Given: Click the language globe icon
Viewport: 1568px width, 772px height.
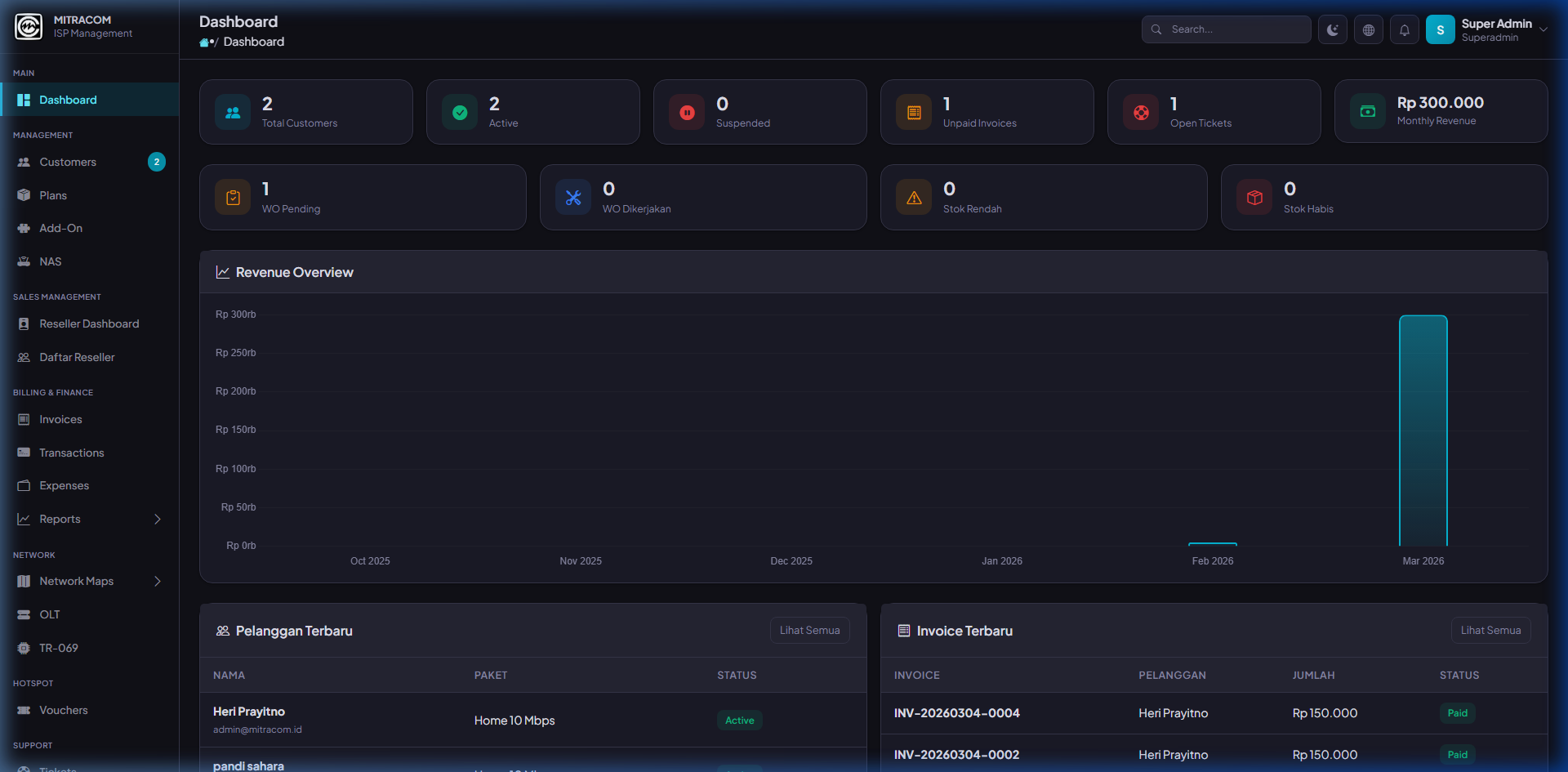Looking at the screenshot, I should coord(1368,29).
